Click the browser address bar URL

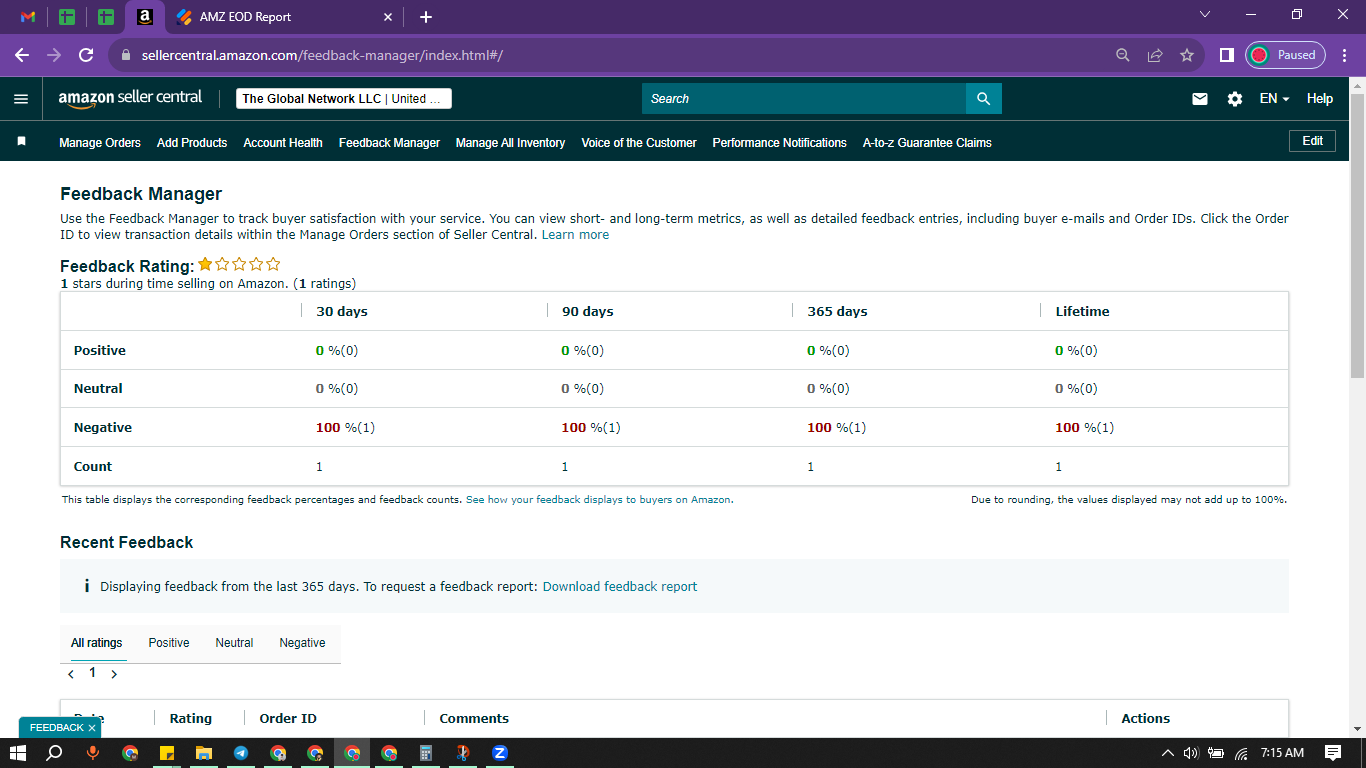point(322,55)
